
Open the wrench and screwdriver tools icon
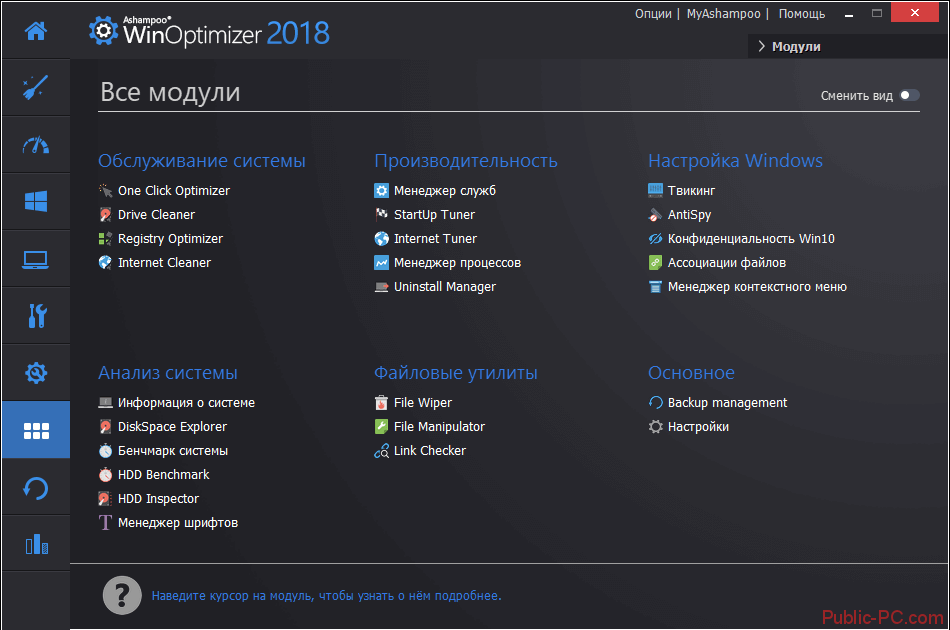pyautogui.click(x=36, y=316)
